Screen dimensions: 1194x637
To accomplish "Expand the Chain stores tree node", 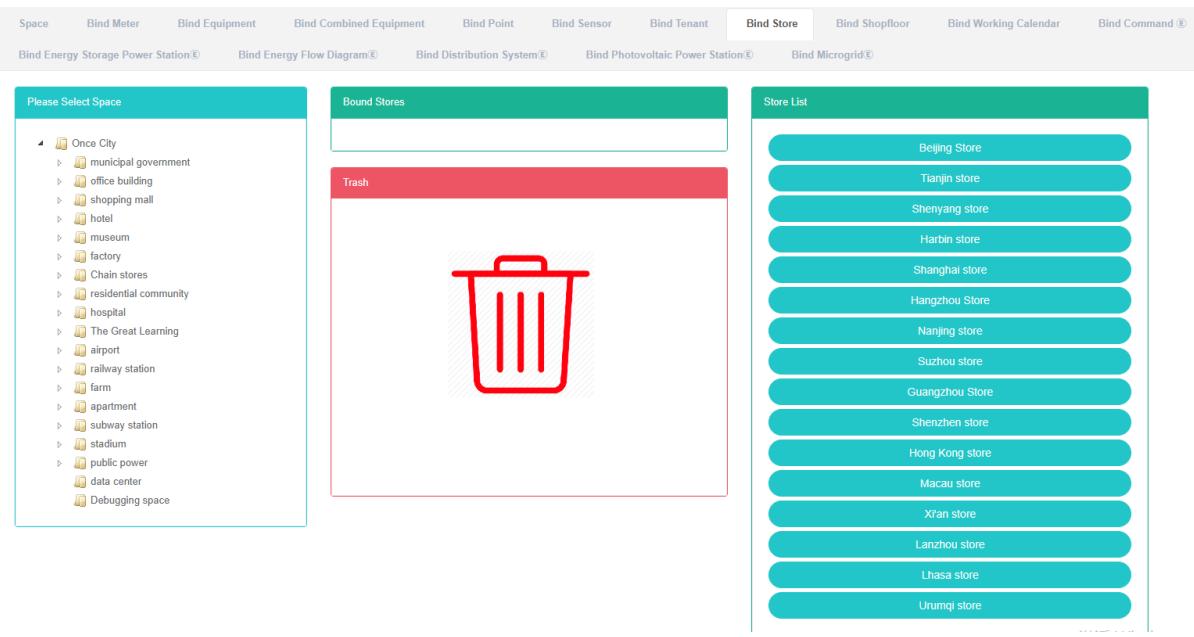I will 60,276.
